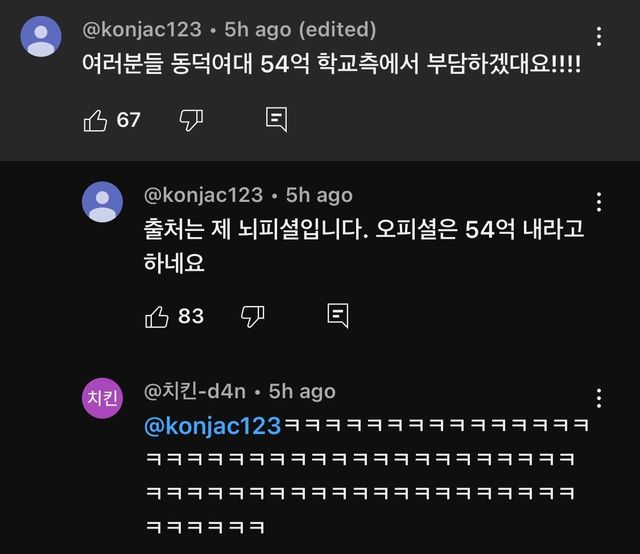Like the reply with 83 likes

coord(157,316)
